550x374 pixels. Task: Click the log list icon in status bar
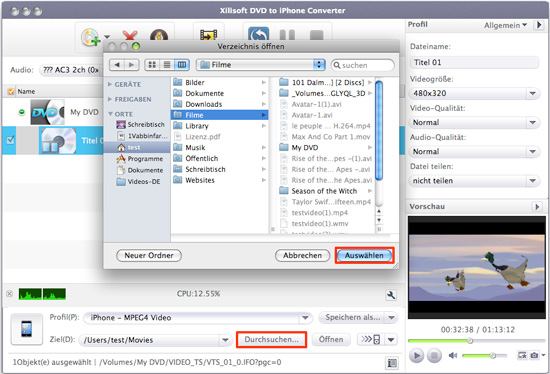point(392,362)
